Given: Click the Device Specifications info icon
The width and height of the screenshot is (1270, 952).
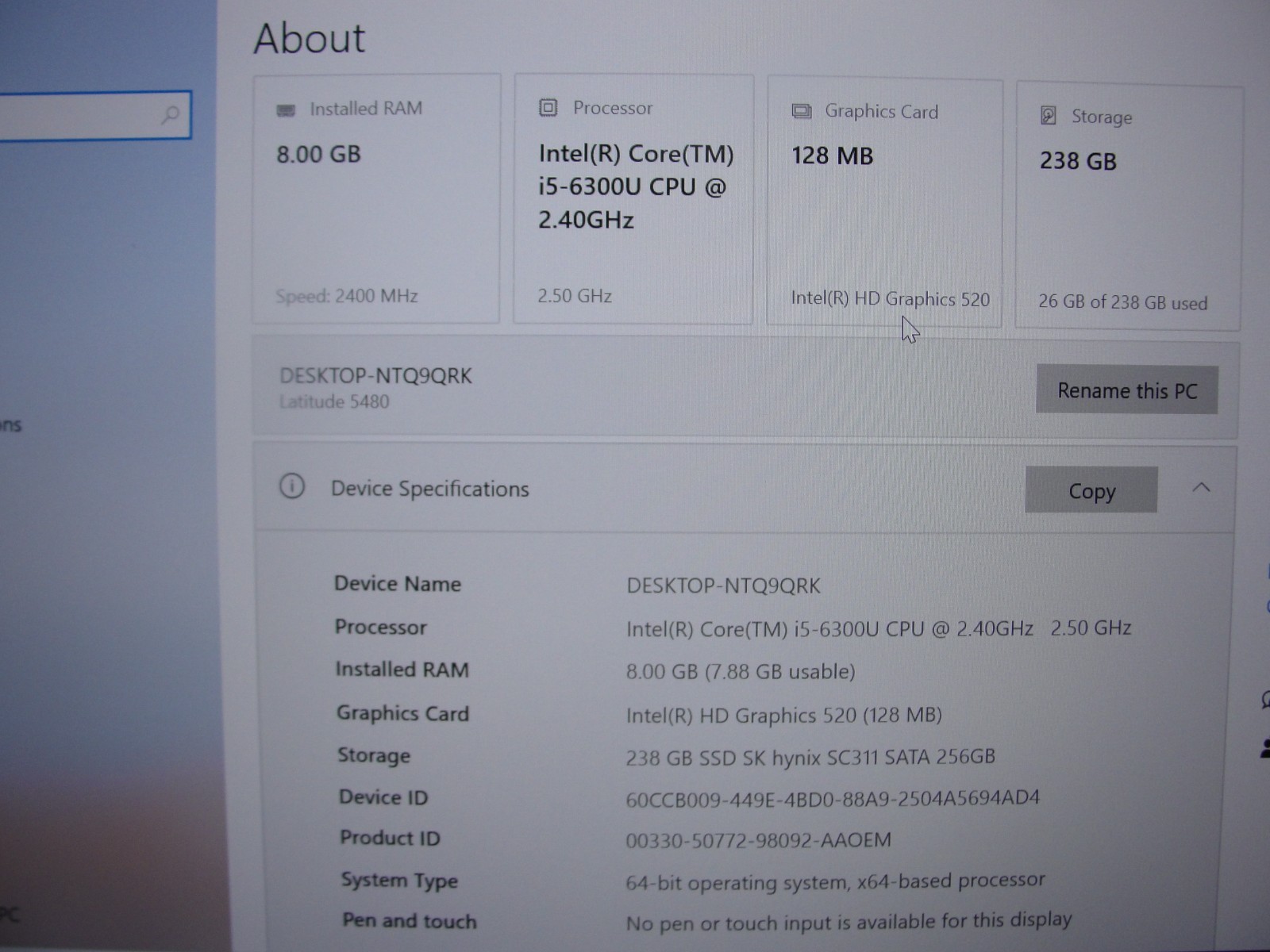Looking at the screenshot, I should click(291, 486).
